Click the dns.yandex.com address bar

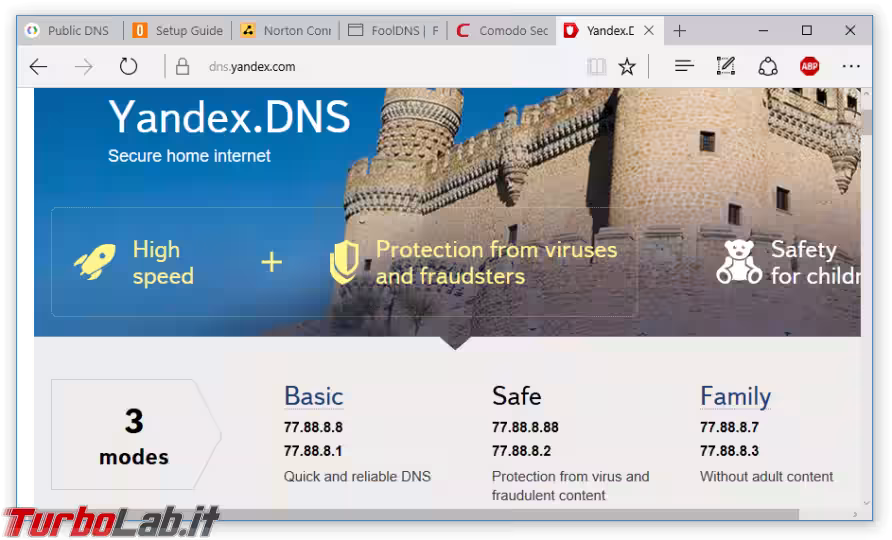pos(252,67)
